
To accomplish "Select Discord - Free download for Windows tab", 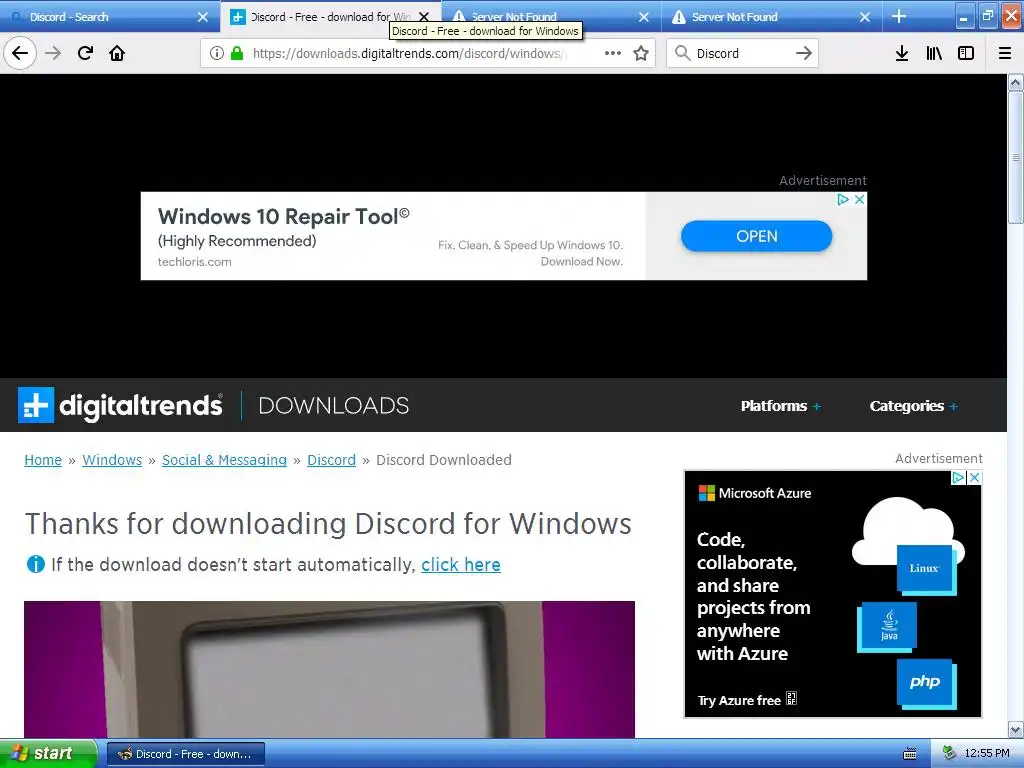I will pos(330,16).
